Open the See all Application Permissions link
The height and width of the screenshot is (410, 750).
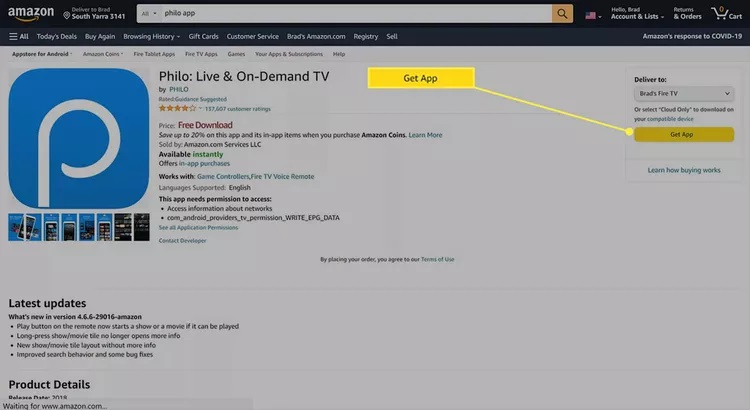pos(198,227)
